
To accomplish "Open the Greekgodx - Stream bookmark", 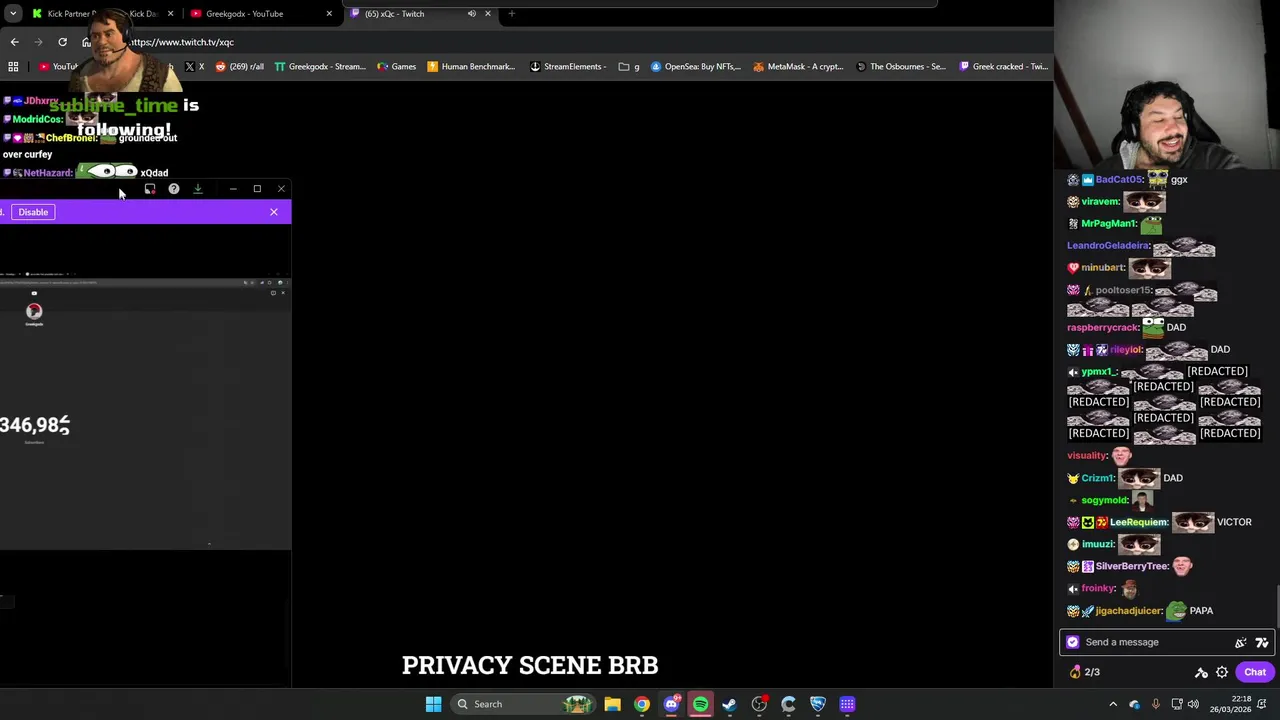I will (320, 66).
